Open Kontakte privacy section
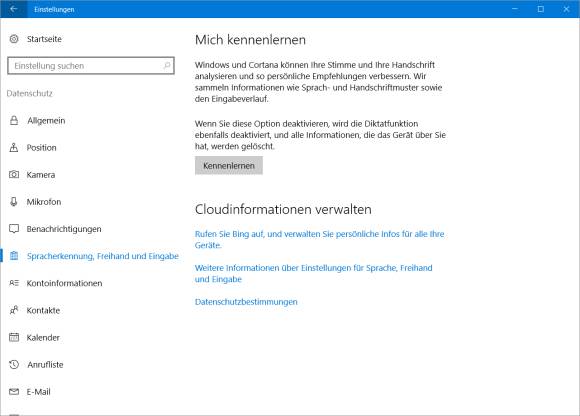The image size is (580, 416). click(x=43, y=310)
